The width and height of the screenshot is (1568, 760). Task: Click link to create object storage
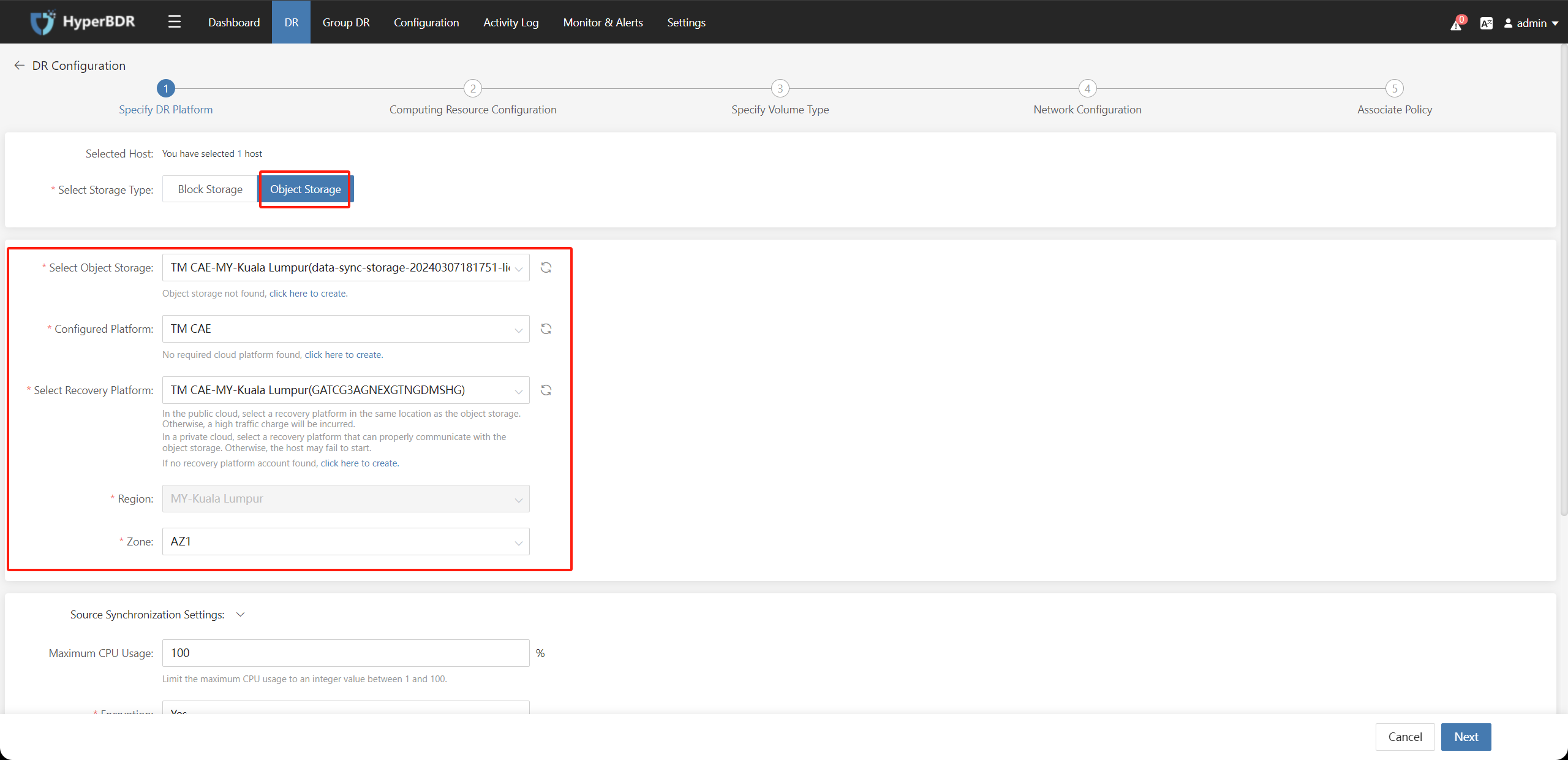[x=308, y=294]
